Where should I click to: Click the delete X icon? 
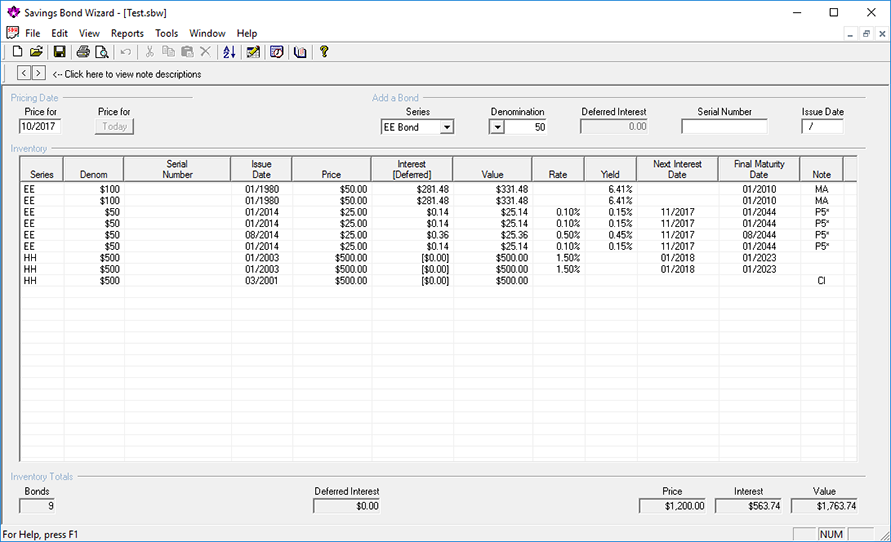[205, 52]
